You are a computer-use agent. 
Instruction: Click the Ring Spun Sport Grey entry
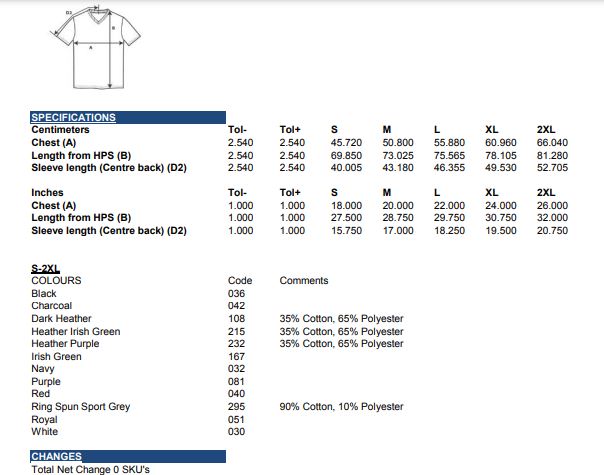(80, 407)
